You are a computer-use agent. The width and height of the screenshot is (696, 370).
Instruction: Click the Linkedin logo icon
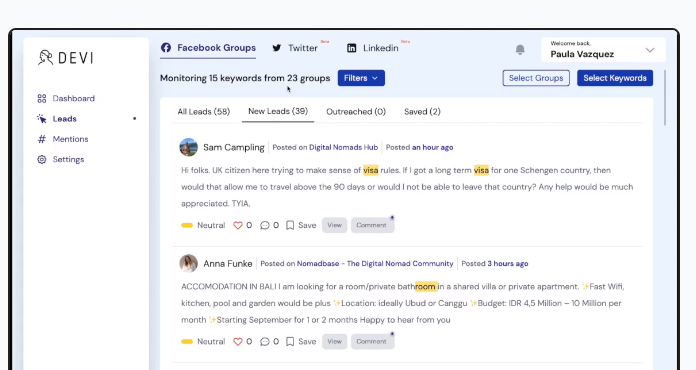tap(352, 48)
